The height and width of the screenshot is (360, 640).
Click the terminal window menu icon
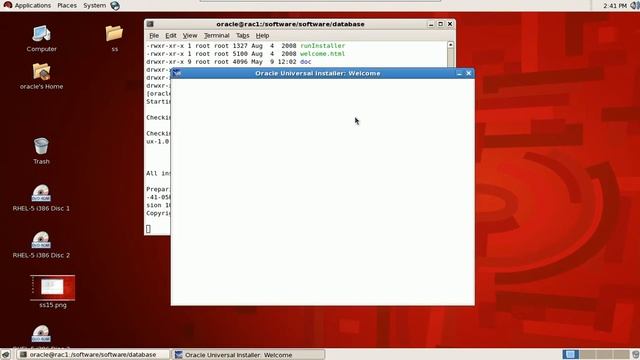pyautogui.click(x=150, y=24)
